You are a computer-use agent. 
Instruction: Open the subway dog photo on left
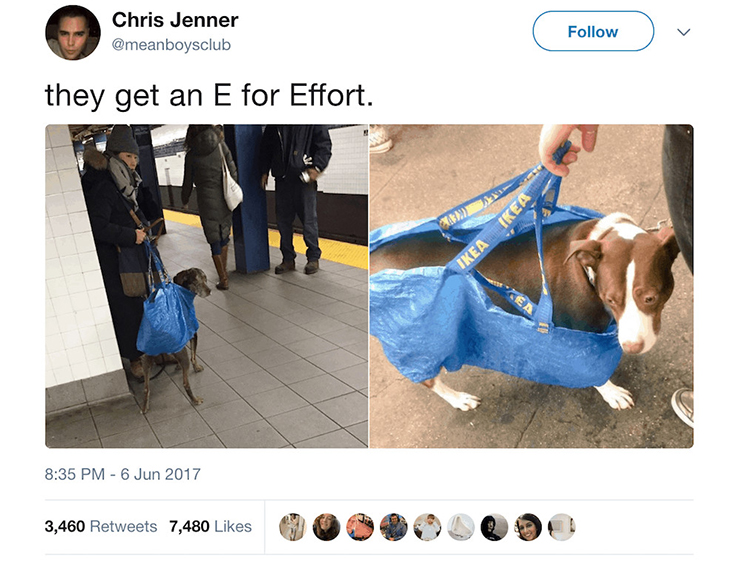point(206,286)
